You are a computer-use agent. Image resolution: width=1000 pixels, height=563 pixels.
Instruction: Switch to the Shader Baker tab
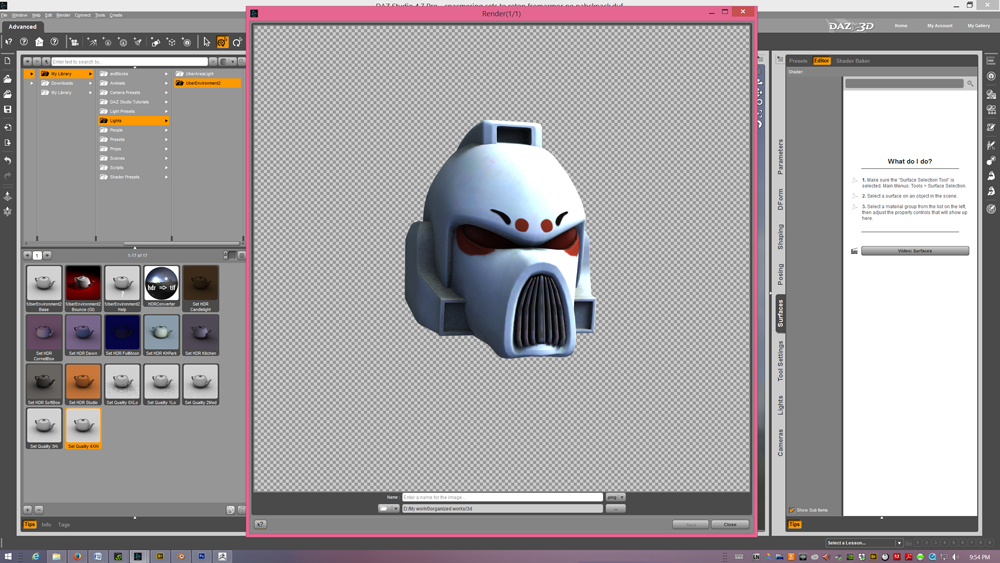pos(853,61)
